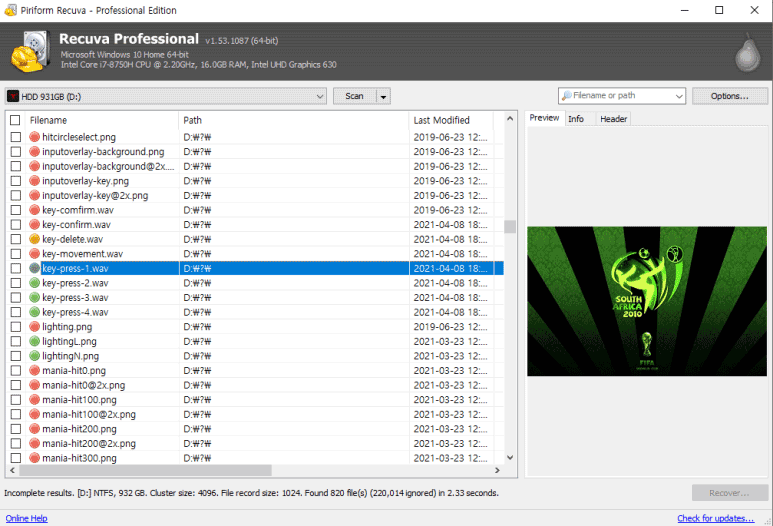
Task: Click the Scan button
Action: (x=354, y=96)
